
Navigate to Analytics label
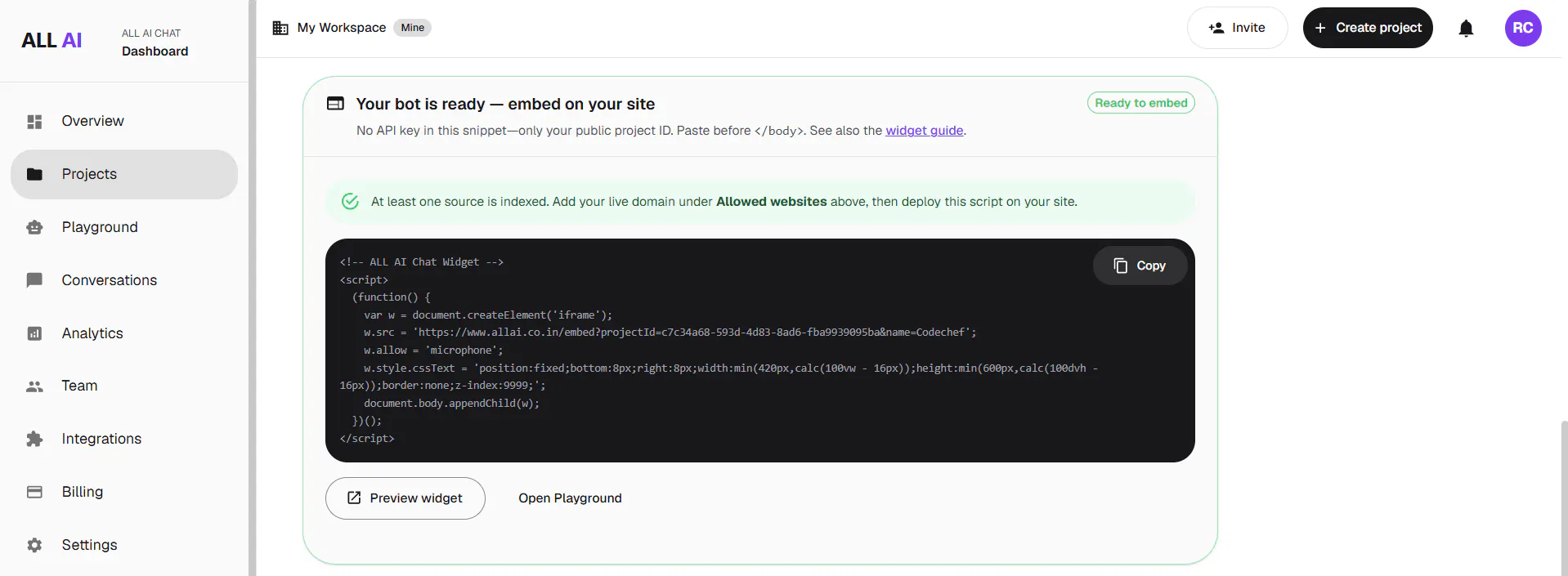click(92, 333)
